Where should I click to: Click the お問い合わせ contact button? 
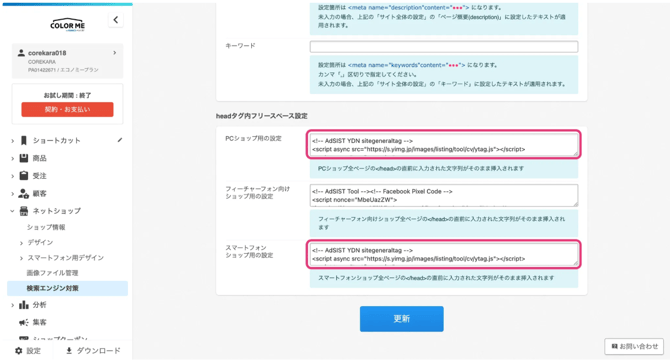[x=635, y=346]
